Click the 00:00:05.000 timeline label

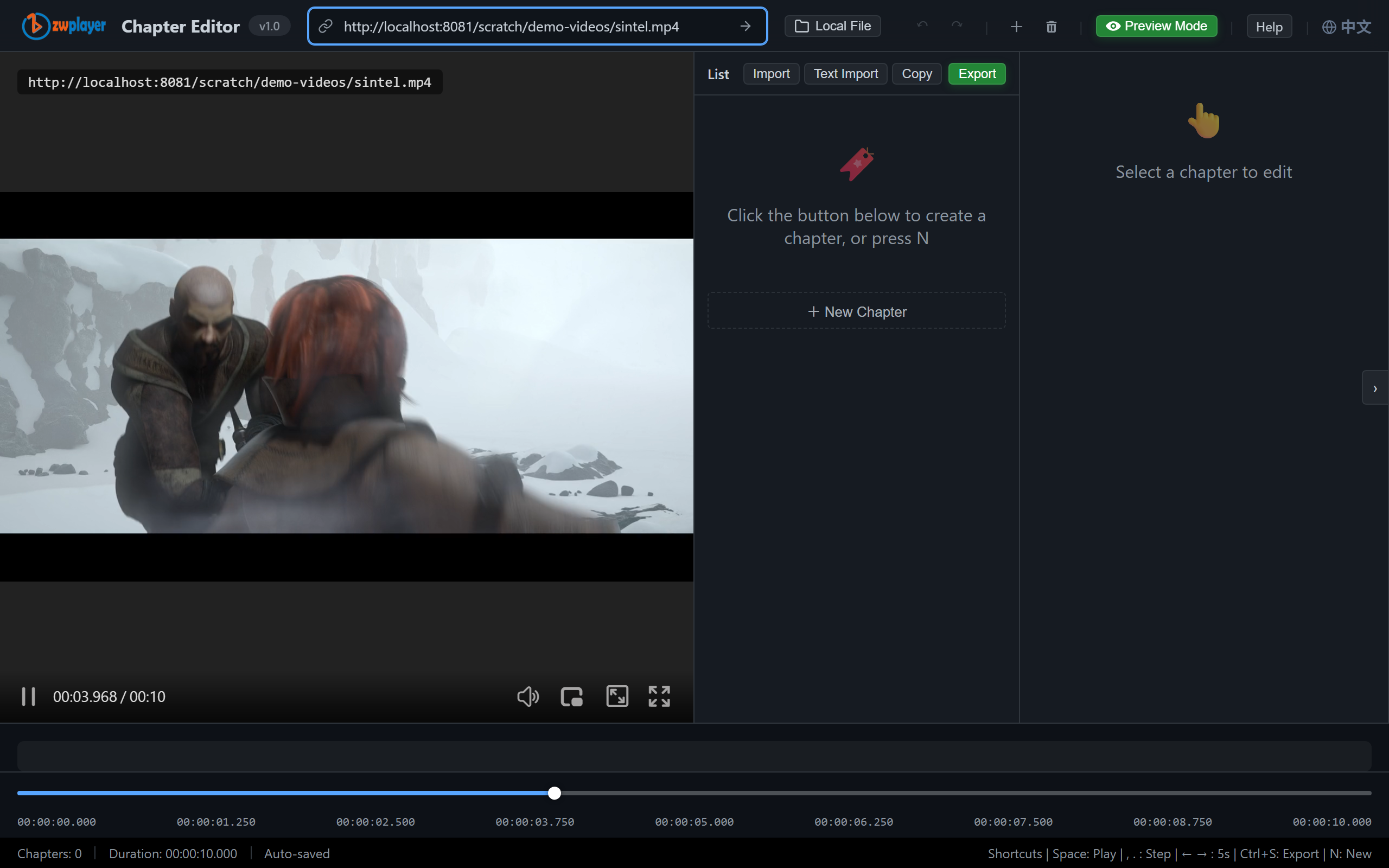point(694,822)
